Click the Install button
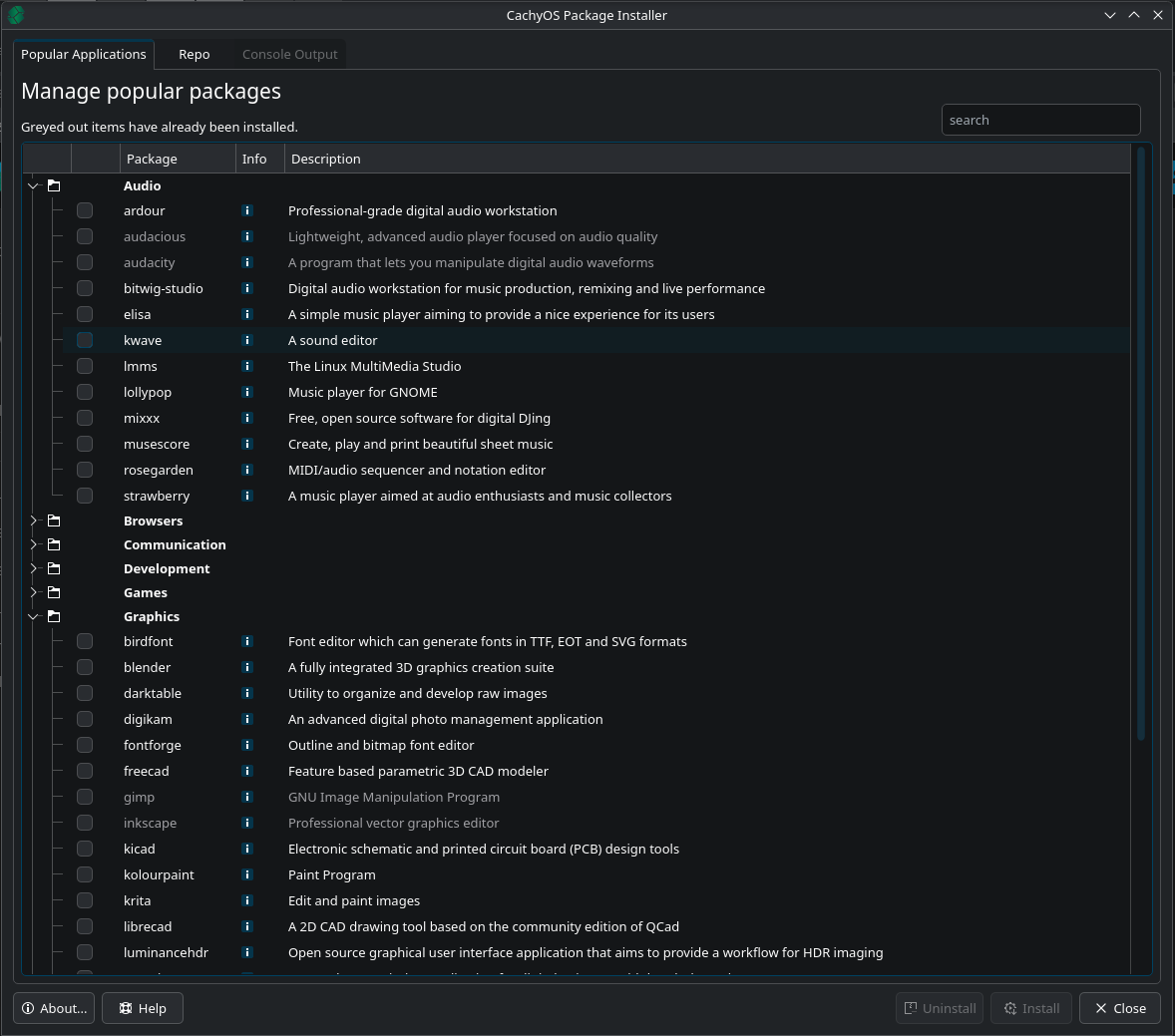 (1031, 1008)
